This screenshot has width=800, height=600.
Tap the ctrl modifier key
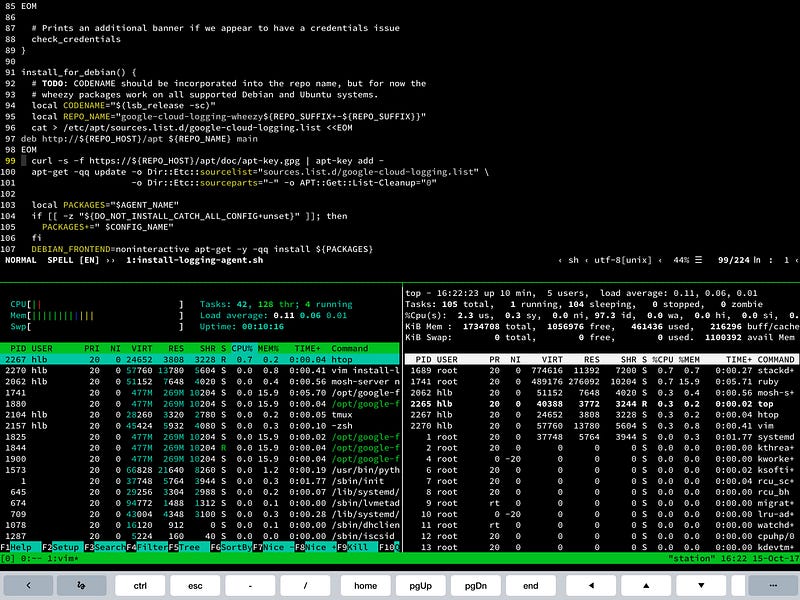(x=140, y=585)
